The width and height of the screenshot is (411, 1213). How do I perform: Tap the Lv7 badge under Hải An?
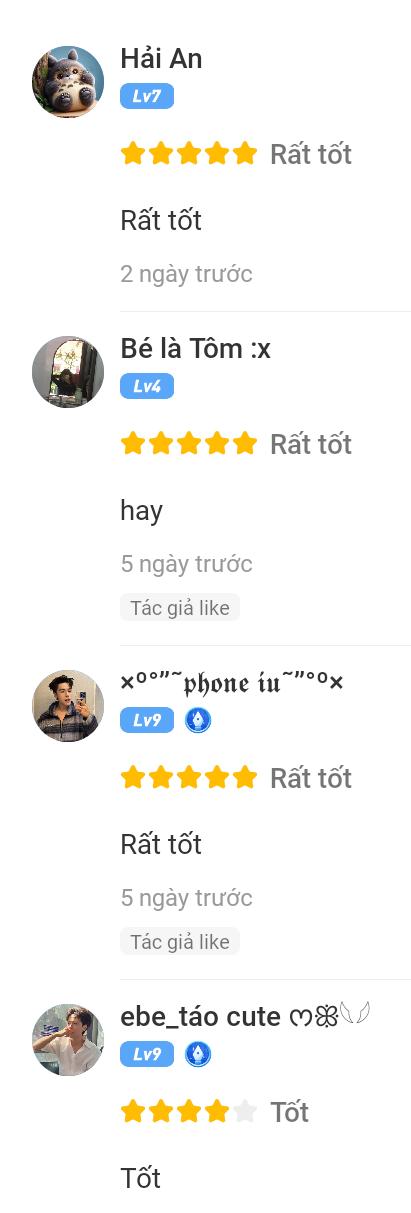[x=147, y=96]
